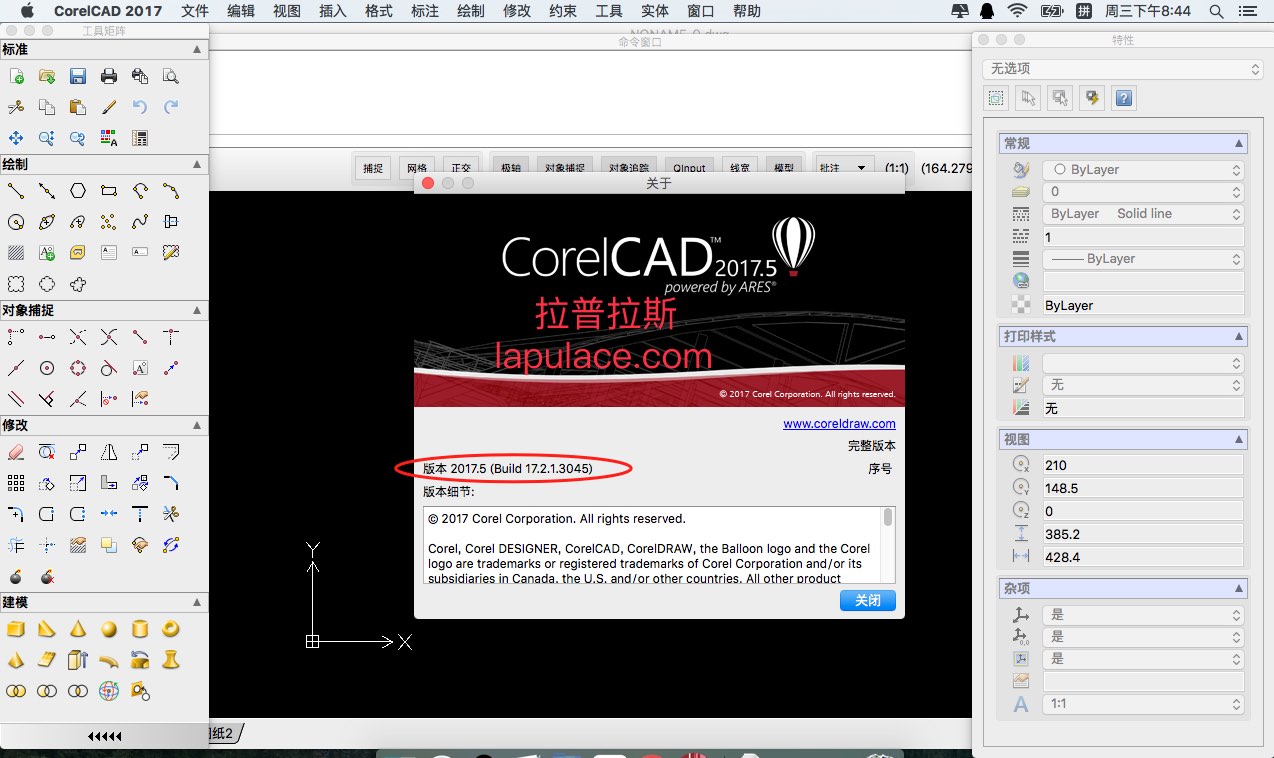
Task: Select the Rectangle drawing tool
Action: (x=109, y=191)
